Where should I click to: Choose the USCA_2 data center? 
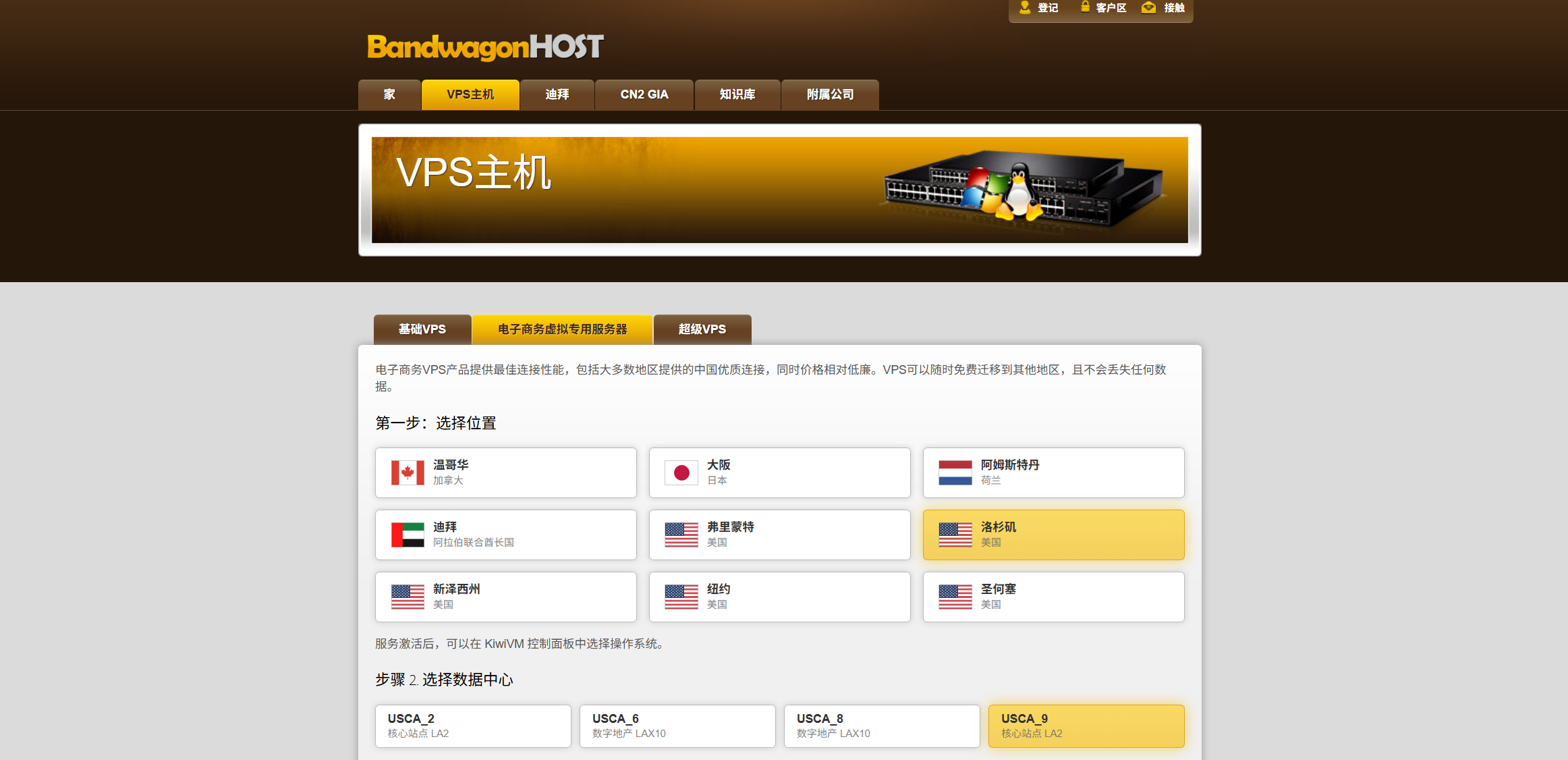[472, 726]
